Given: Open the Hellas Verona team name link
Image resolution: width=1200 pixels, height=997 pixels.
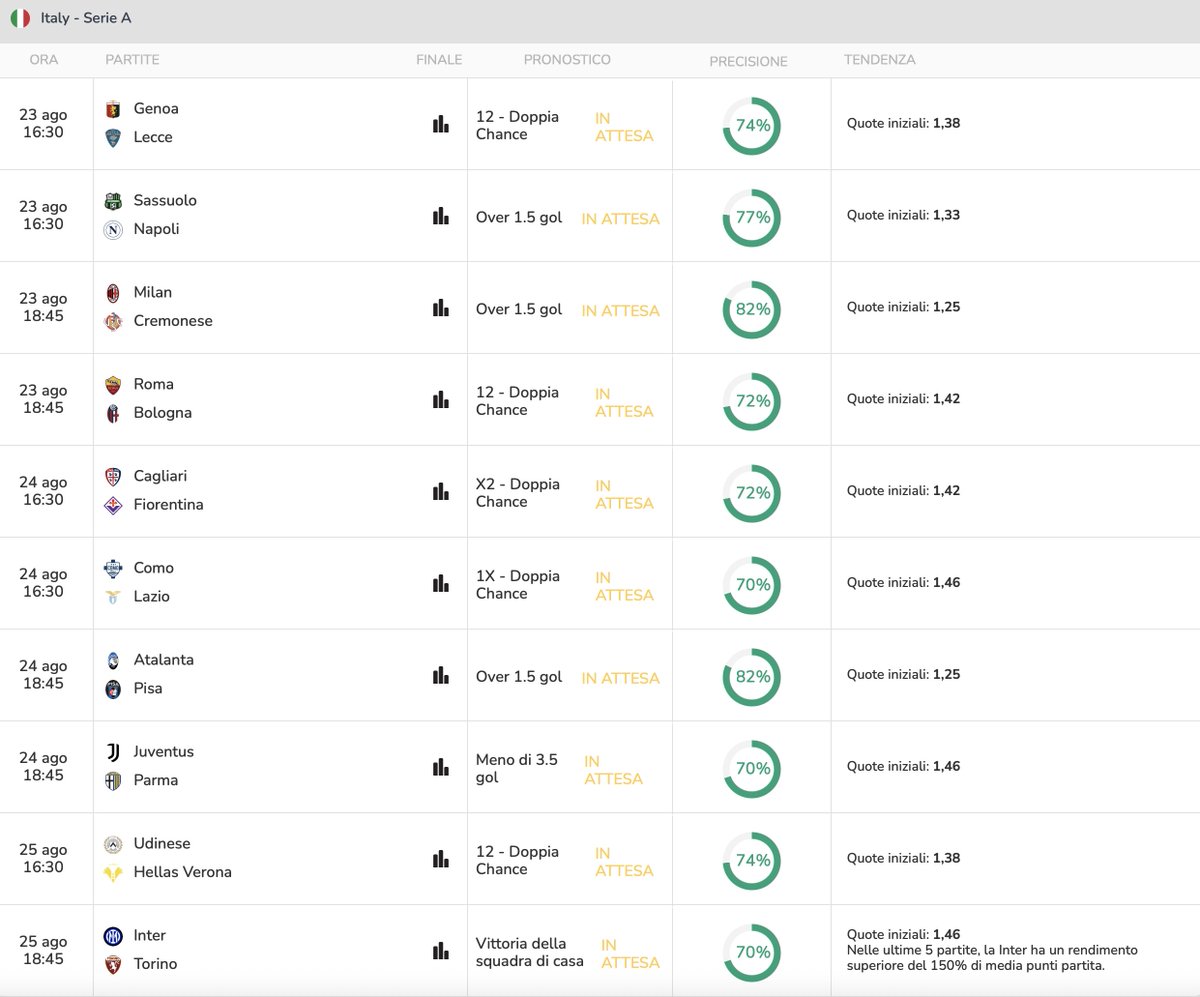Looking at the screenshot, I should [x=182, y=872].
